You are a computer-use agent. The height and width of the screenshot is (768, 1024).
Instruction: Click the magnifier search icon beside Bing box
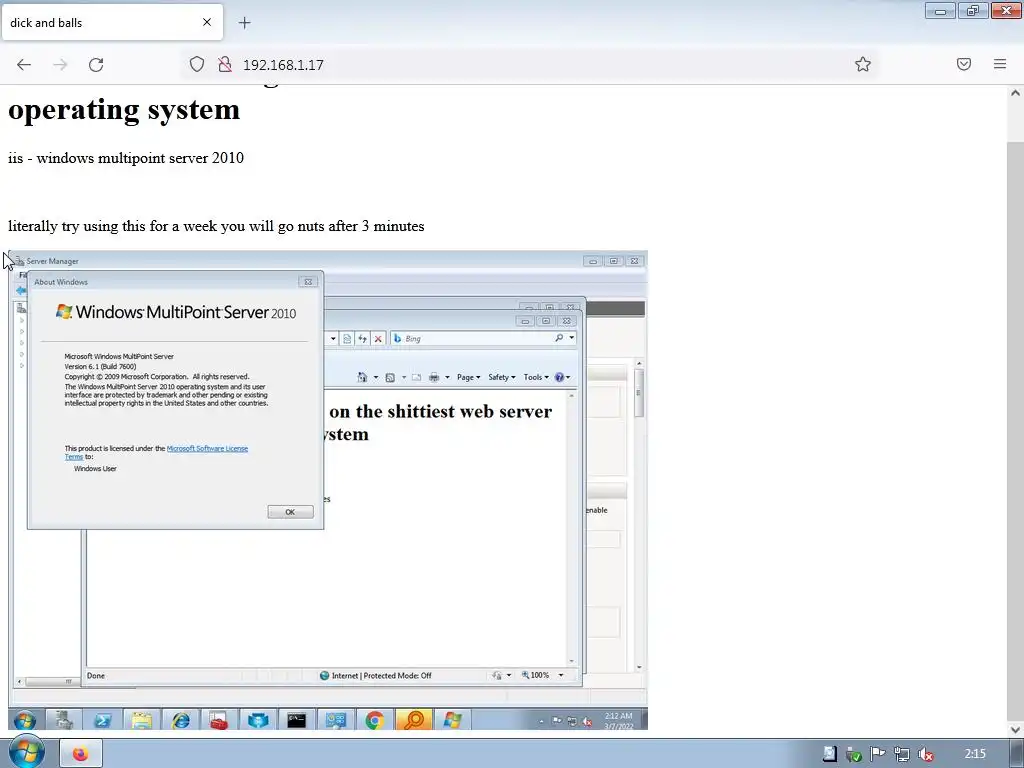[559, 338]
